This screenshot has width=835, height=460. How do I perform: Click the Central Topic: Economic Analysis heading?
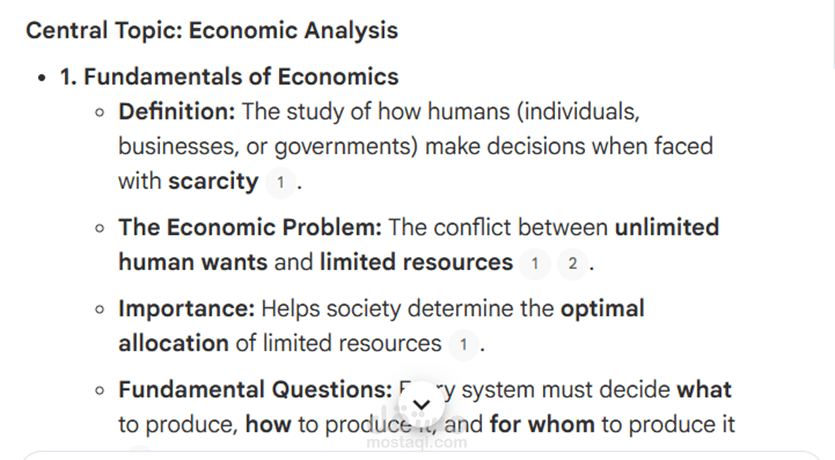click(212, 30)
